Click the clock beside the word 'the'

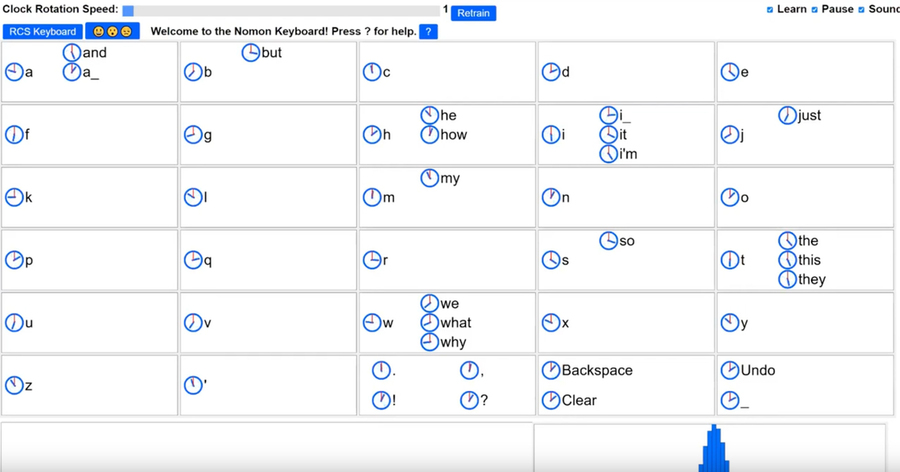click(788, 241)
